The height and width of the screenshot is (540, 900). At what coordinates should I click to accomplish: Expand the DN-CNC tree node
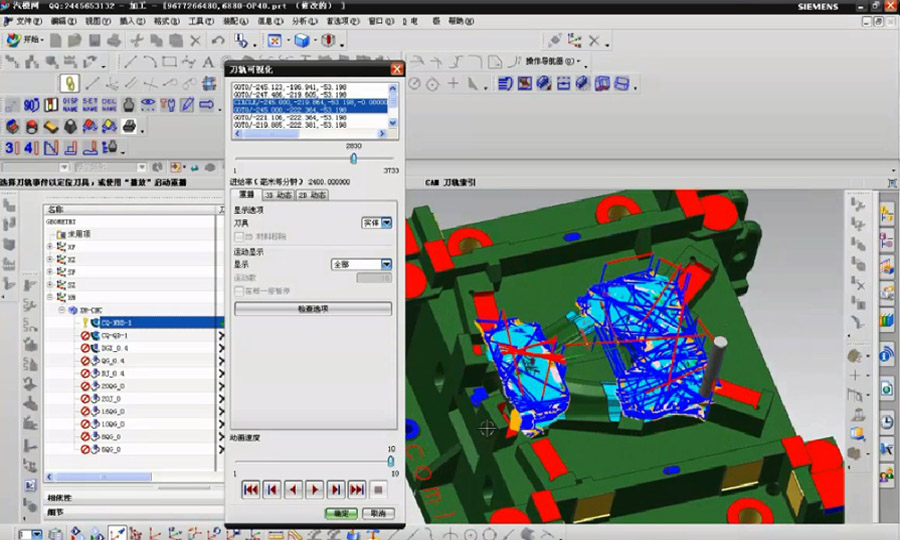click(61, 310)
